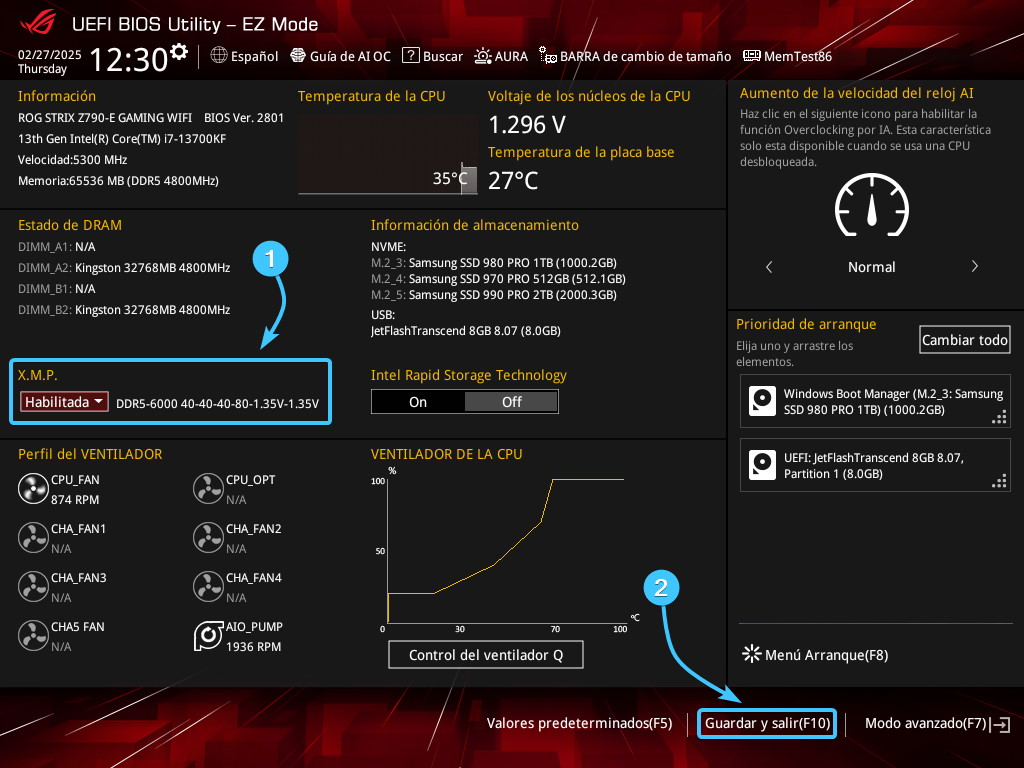Screen dimensions: 1024x768
Task: Click the Samsung SSD 990 PRO 2TB entry
Action: tap(494, 295)
